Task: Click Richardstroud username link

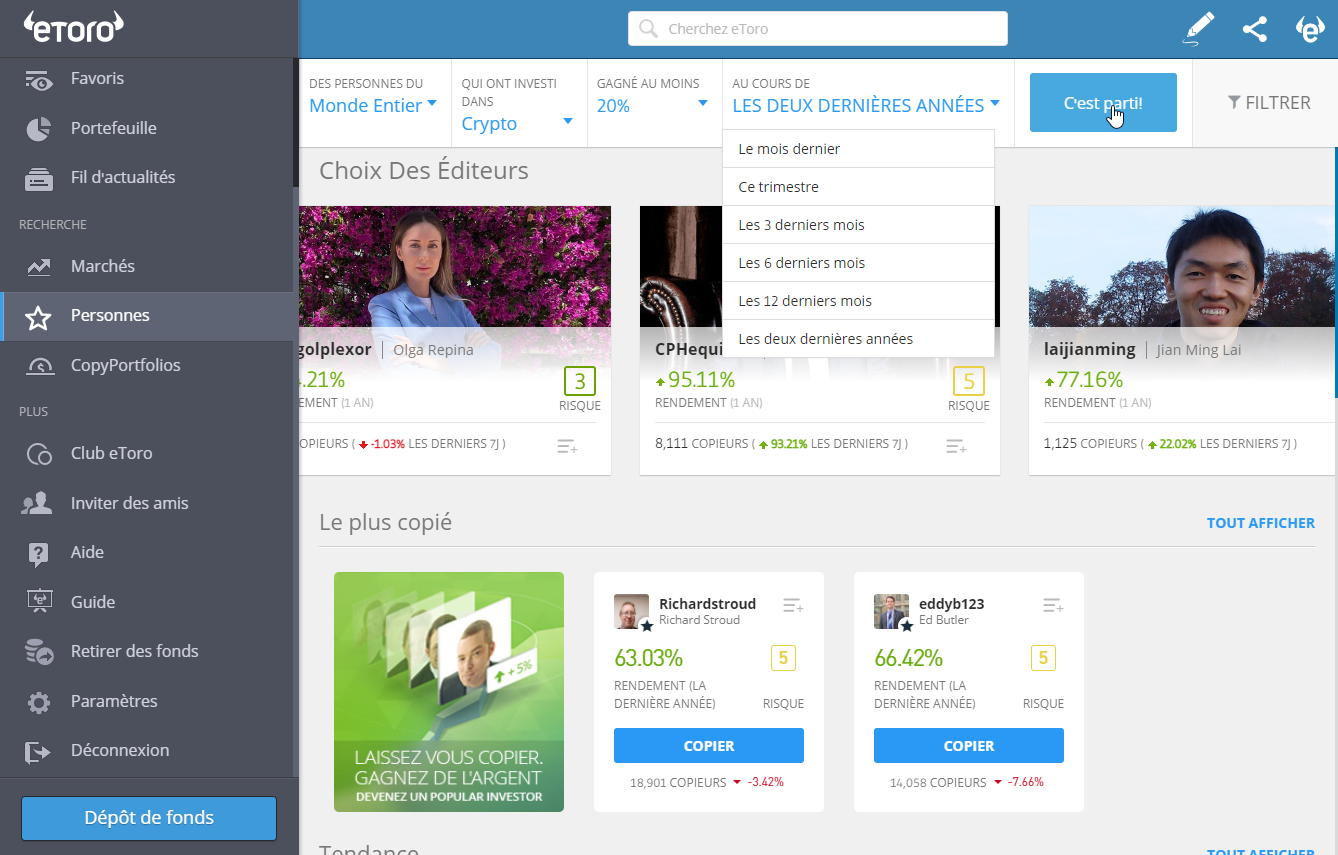Action: 707,604
